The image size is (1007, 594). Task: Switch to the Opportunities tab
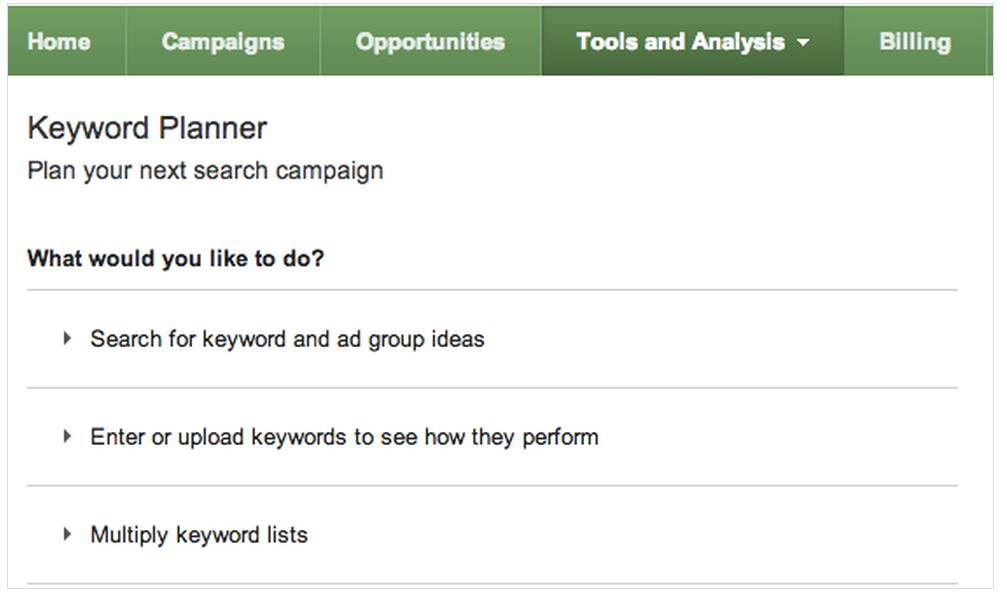point(430,42)
